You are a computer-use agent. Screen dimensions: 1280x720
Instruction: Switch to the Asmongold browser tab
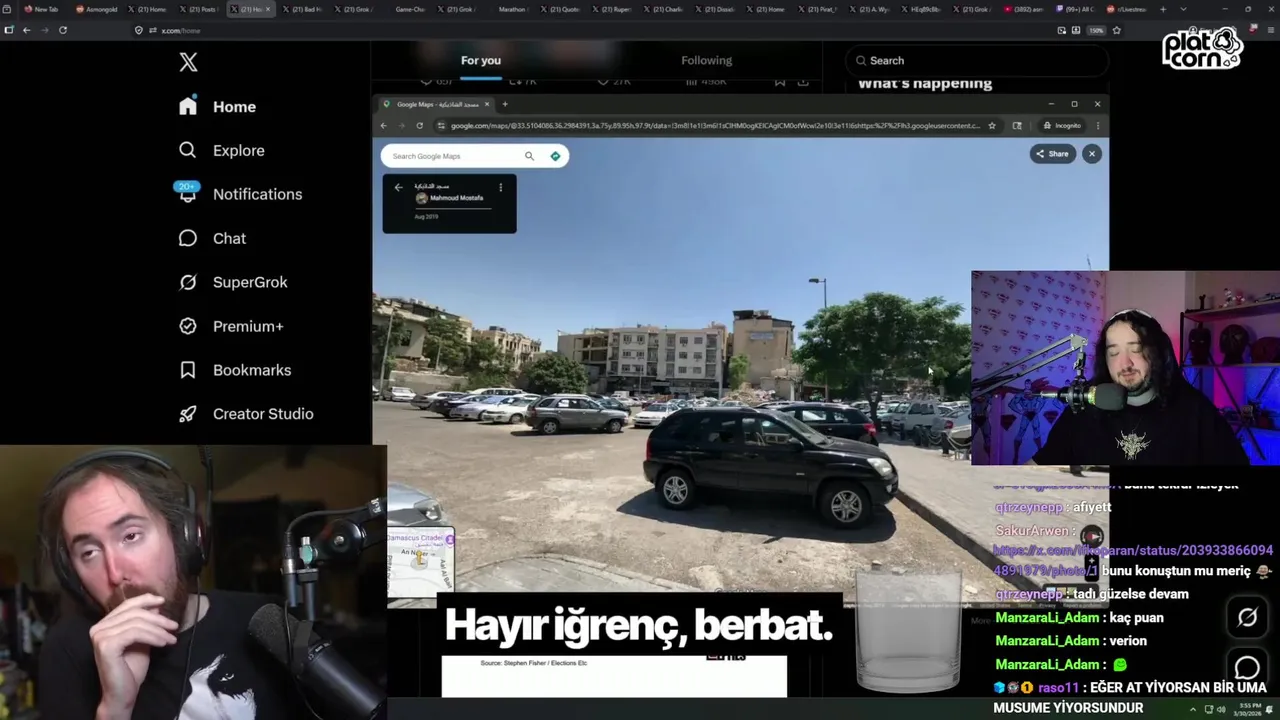pos(96,9)
